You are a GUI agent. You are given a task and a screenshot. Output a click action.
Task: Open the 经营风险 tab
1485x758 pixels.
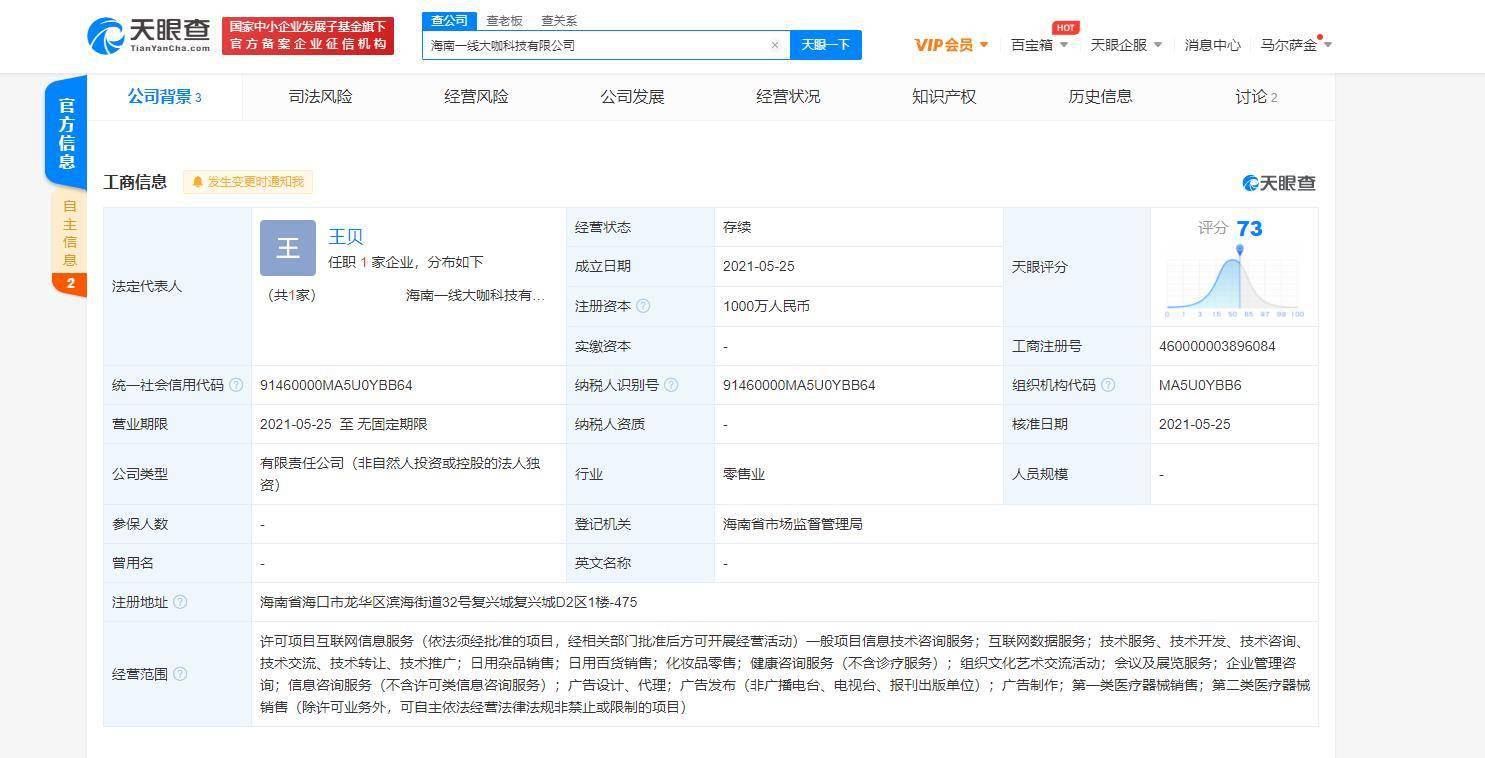tap(476, 97)
